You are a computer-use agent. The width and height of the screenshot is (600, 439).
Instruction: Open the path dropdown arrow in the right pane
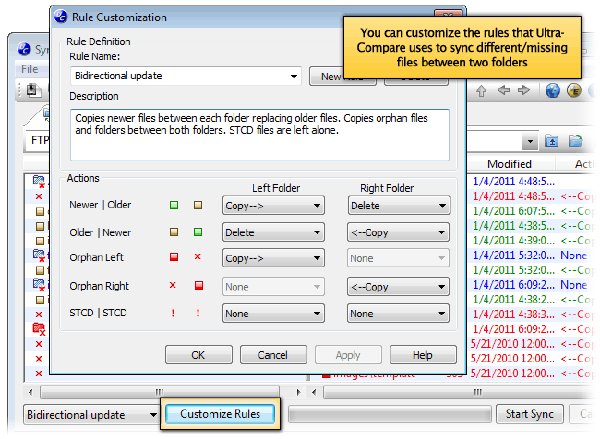click(x=530, y=142)
